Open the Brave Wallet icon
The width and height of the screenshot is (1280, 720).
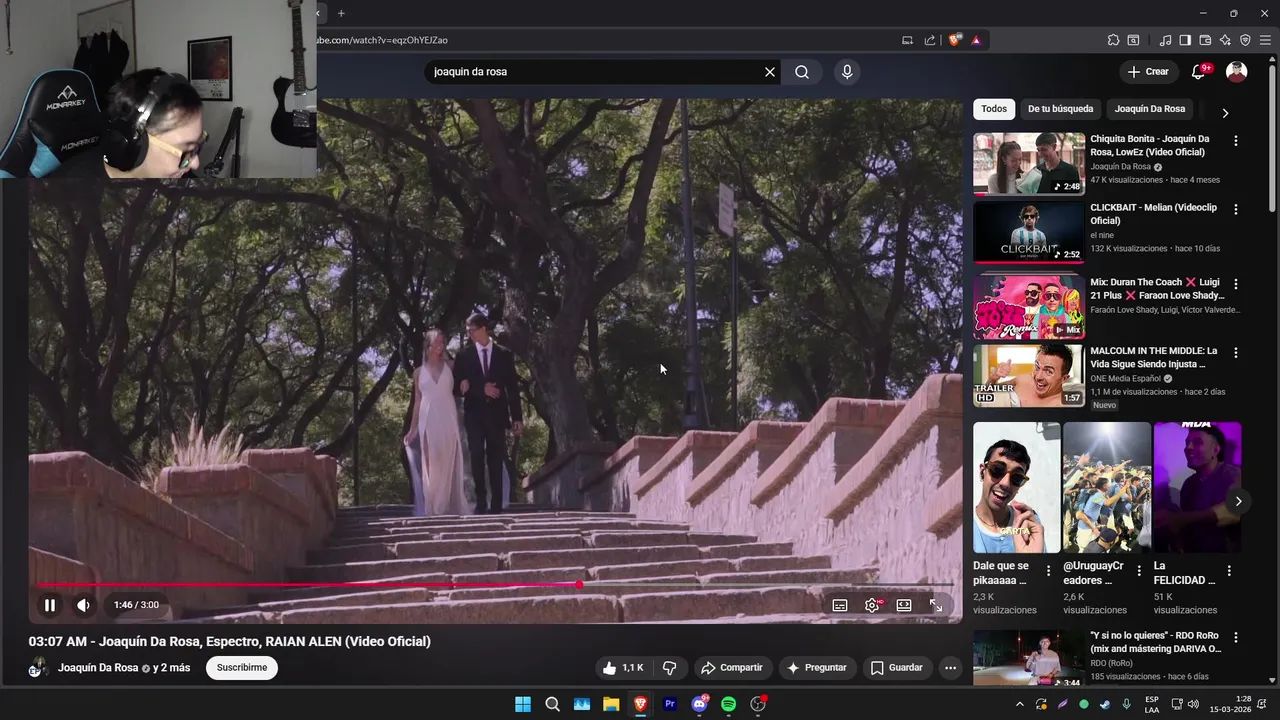pyautogui.click(x=1205, y=40)
